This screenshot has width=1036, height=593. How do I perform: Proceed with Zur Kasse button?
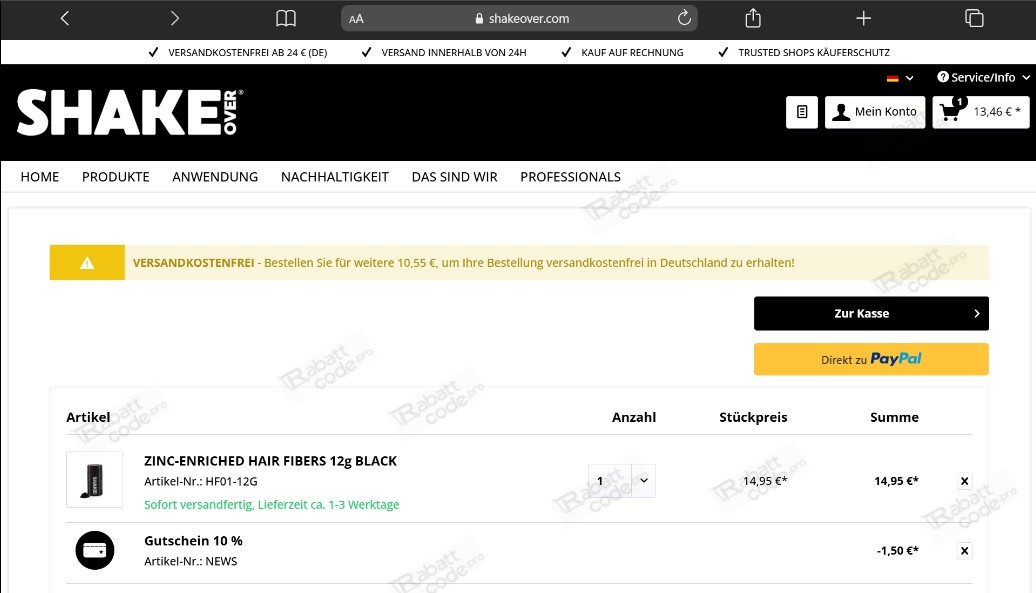pos(871,313)
